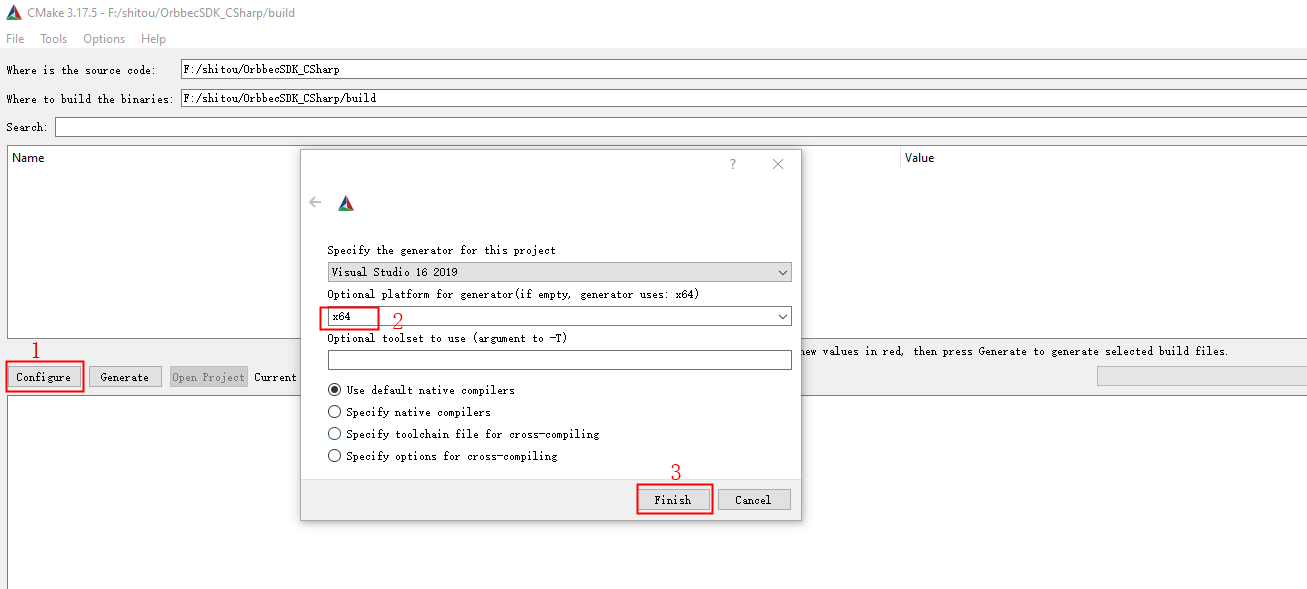1307x589 pixels.
Task: Click the "Where is the source code:" label
Action: [x=81, y=70]
